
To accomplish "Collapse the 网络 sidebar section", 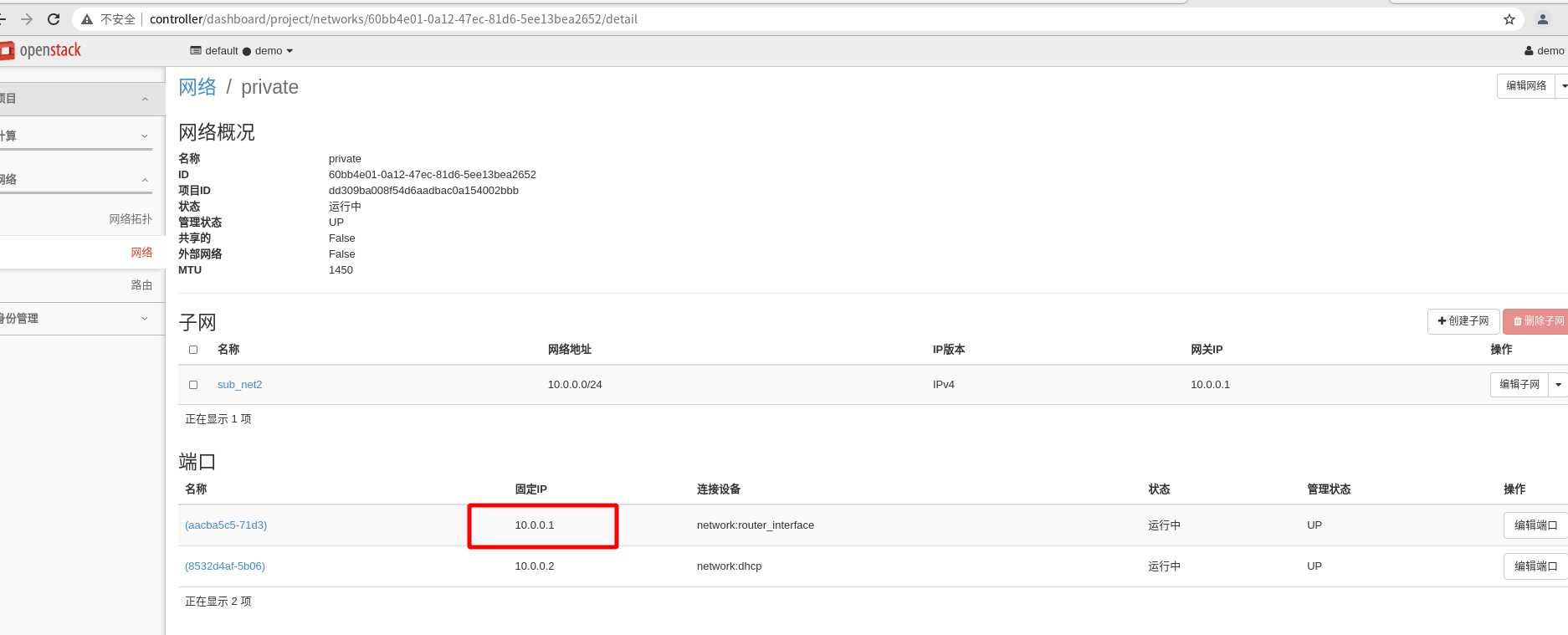I will [76, 179].
